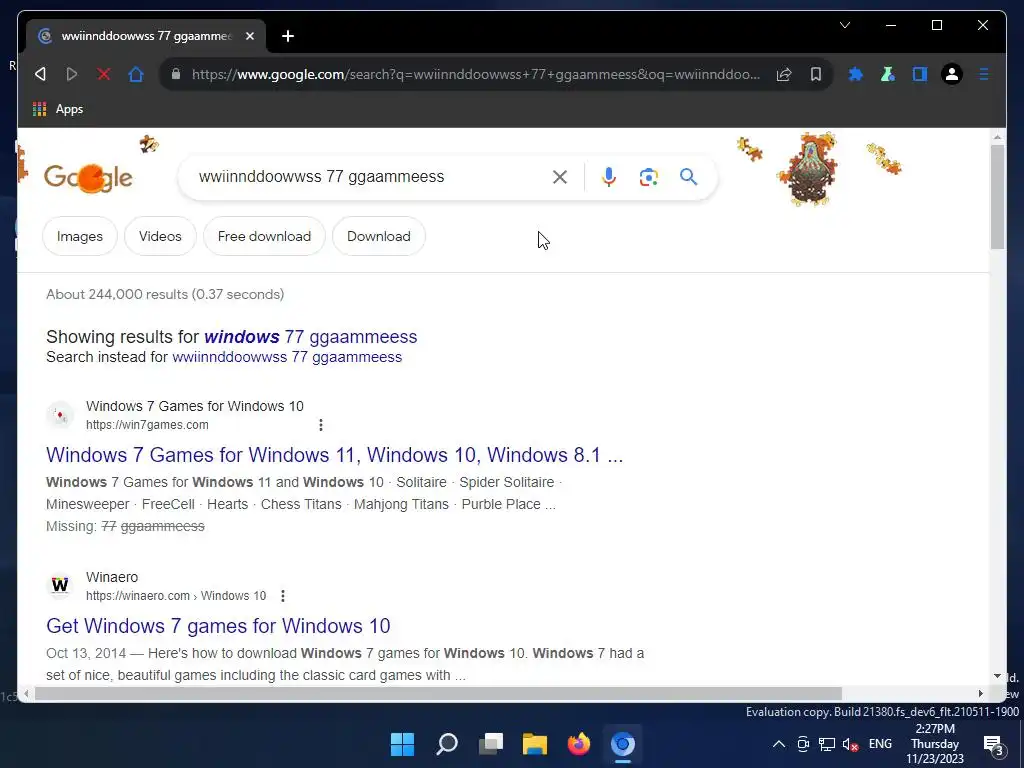This screenshot has width=1024, height=768.
Task: Open more options for Winaero result
Action: (283, 596)
